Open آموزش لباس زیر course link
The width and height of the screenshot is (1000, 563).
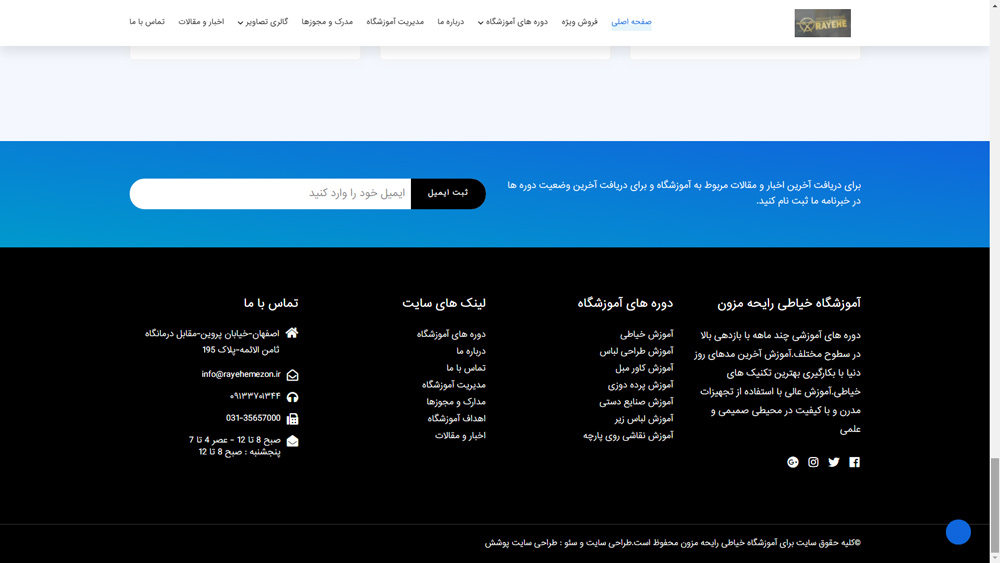643,419
